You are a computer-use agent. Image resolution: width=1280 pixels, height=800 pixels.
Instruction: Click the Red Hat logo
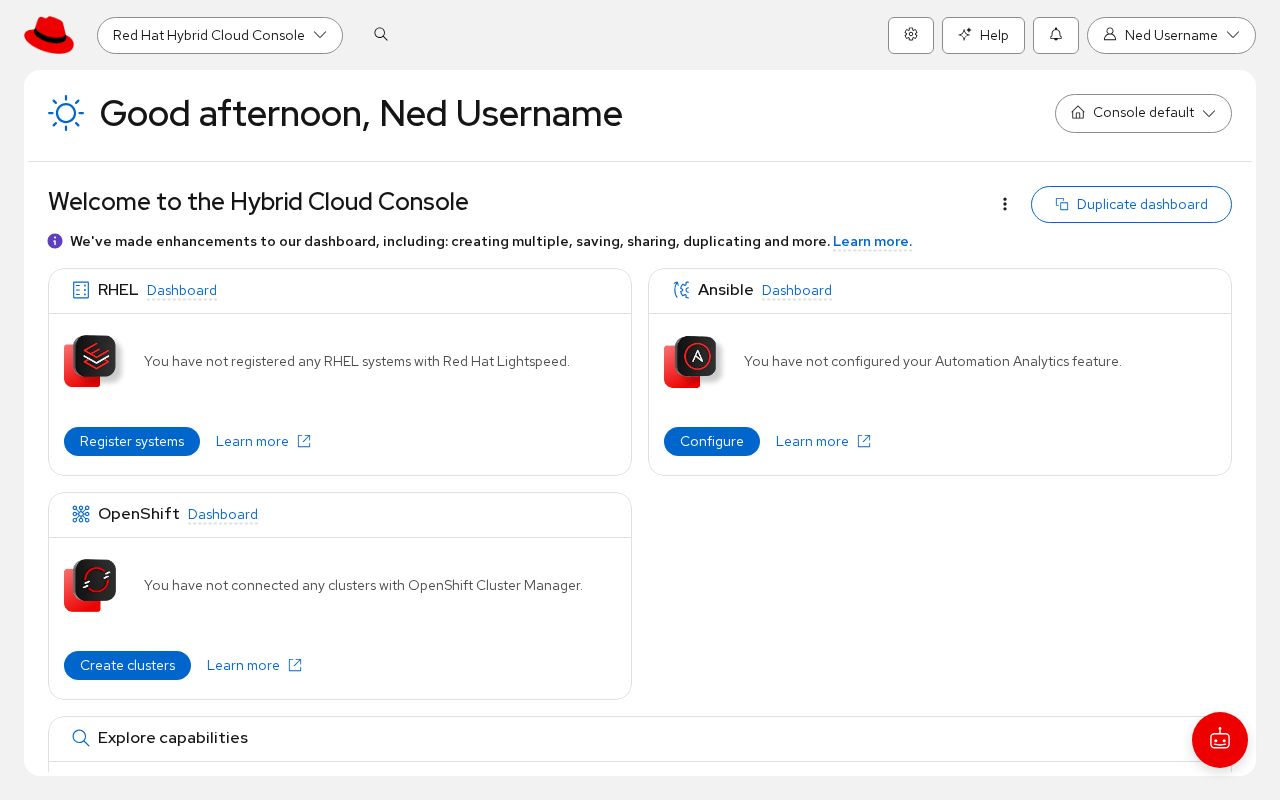[x=49, y=35]
